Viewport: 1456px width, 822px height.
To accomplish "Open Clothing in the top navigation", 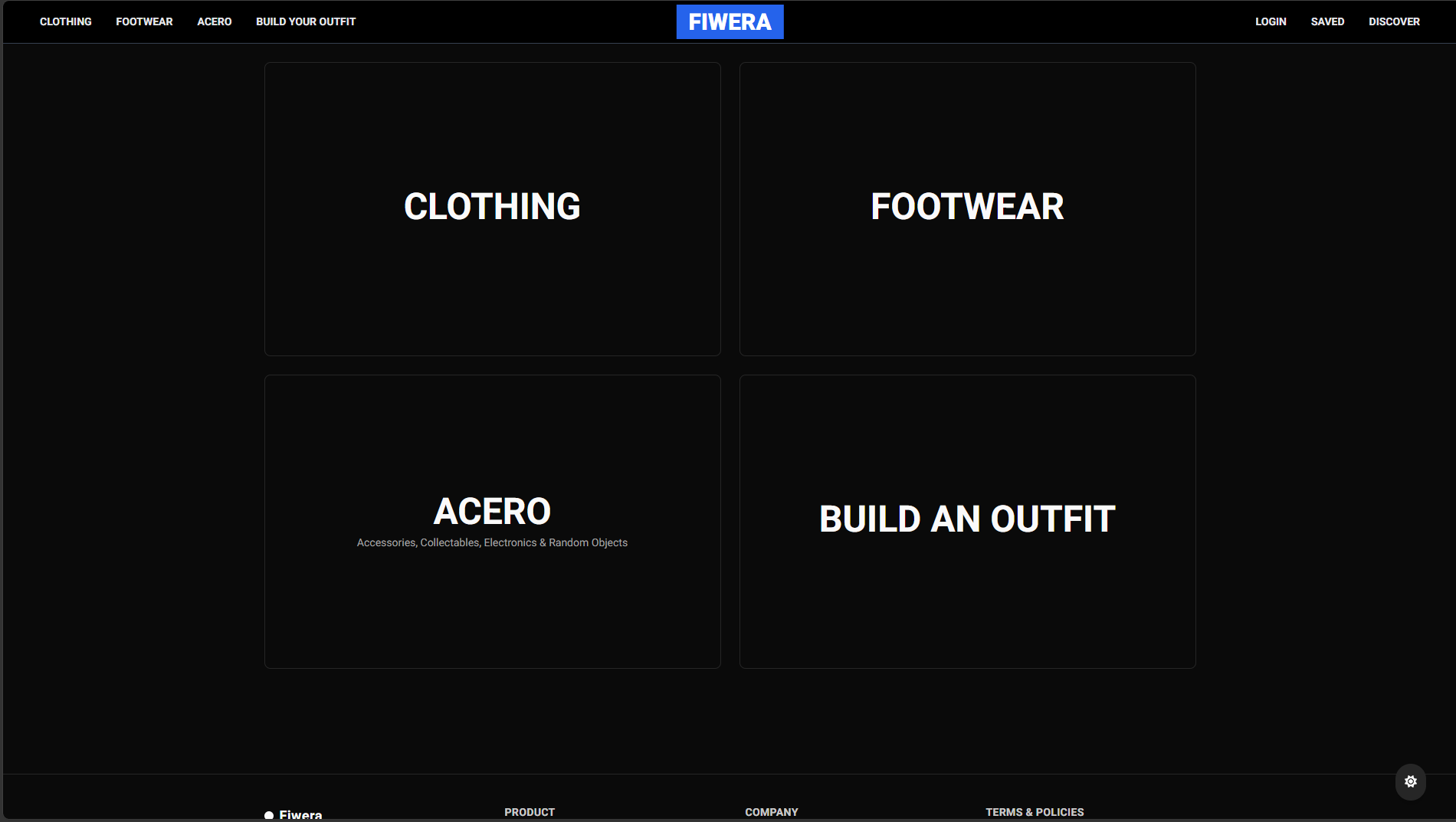I will click(x=66, y=21).
